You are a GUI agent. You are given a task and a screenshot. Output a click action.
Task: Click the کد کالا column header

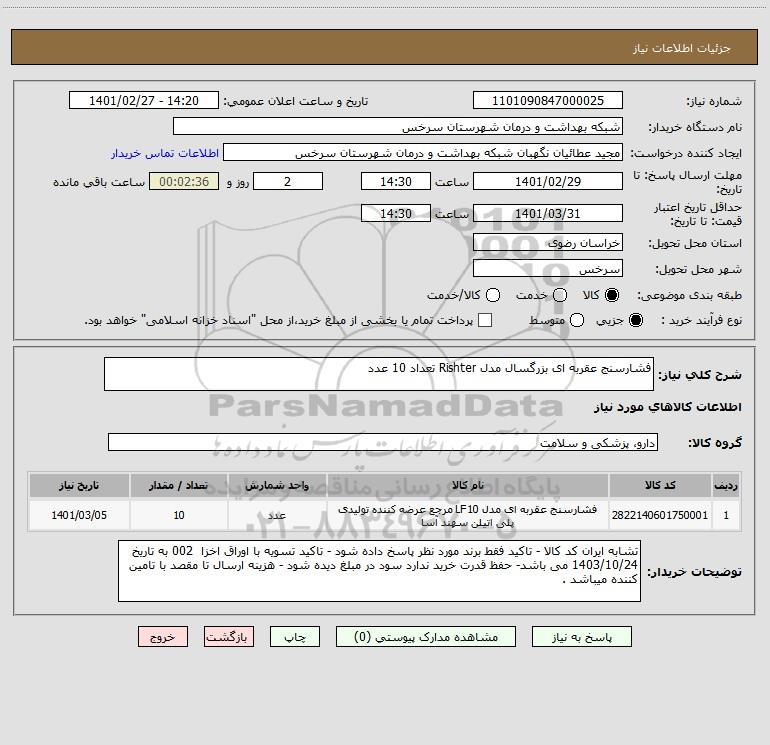660,485
